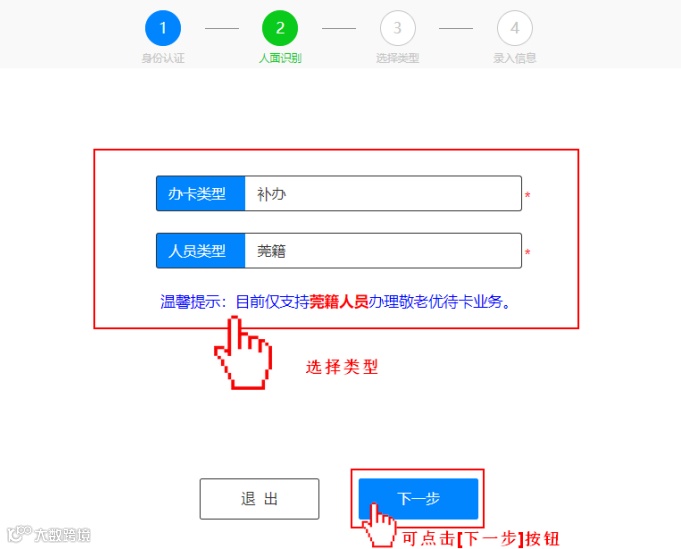Click the red pointing hand below the form
The height and width of the screenshot is (549, 681).
click(x=243, y=353)
